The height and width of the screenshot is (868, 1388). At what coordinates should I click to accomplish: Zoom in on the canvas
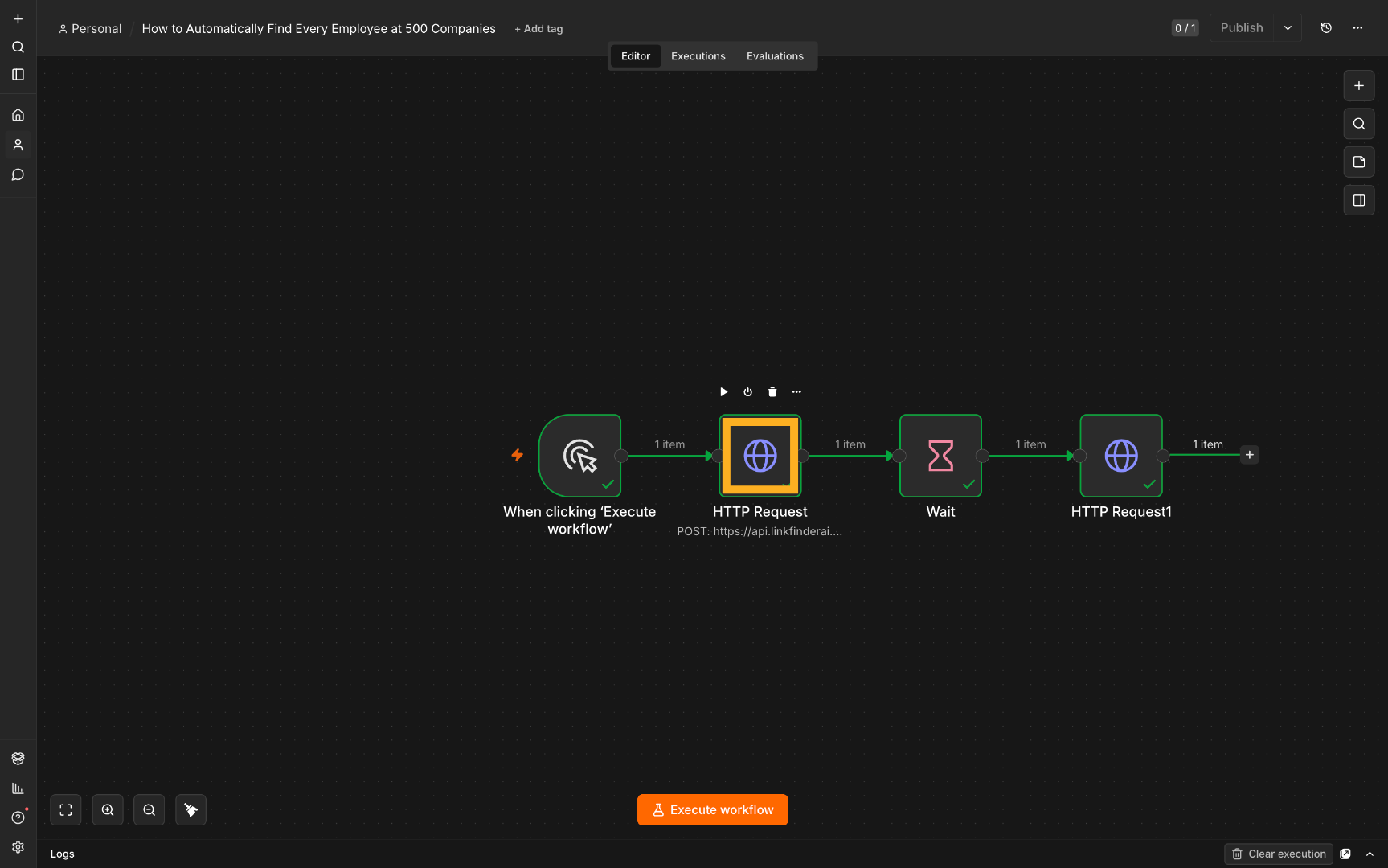click(108, 810)
